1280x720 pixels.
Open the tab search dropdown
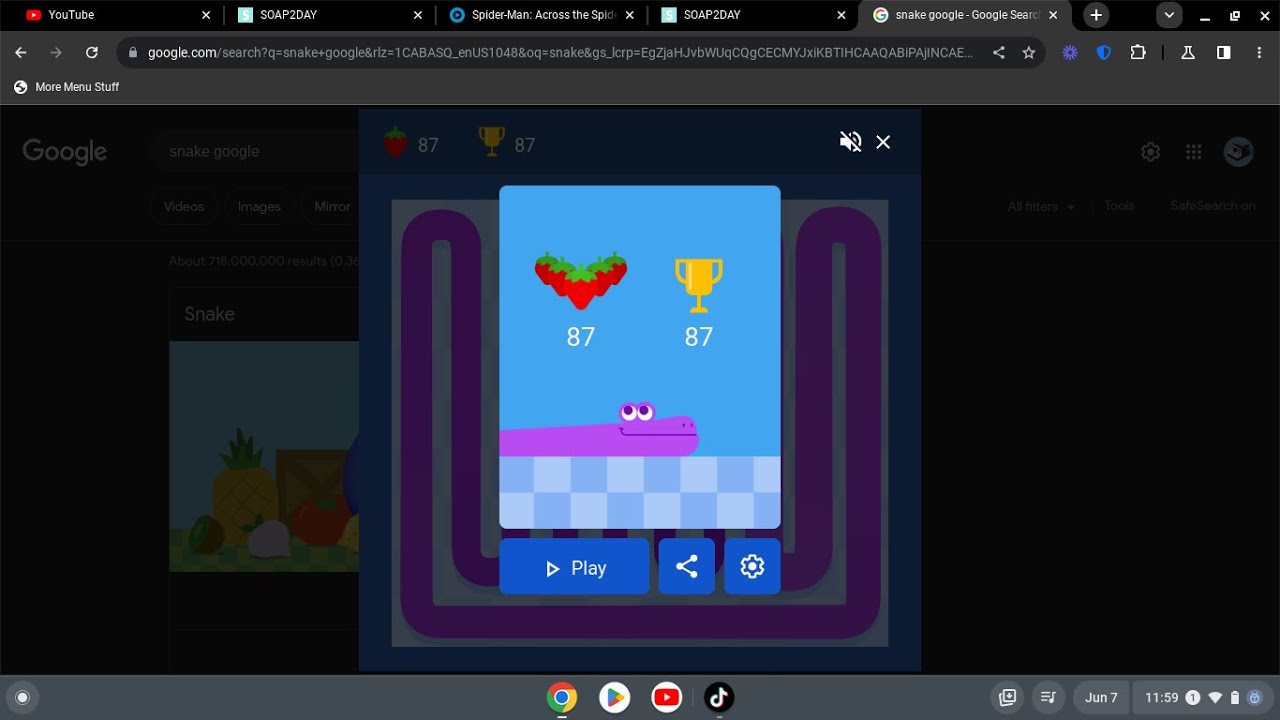[x=1169, y=15]
